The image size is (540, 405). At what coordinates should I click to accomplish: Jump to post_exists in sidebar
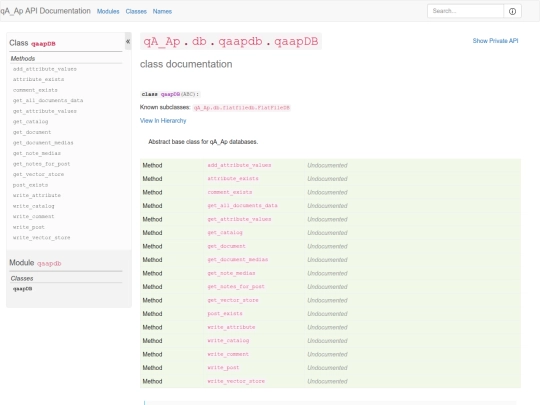click(x=30, y=185)
